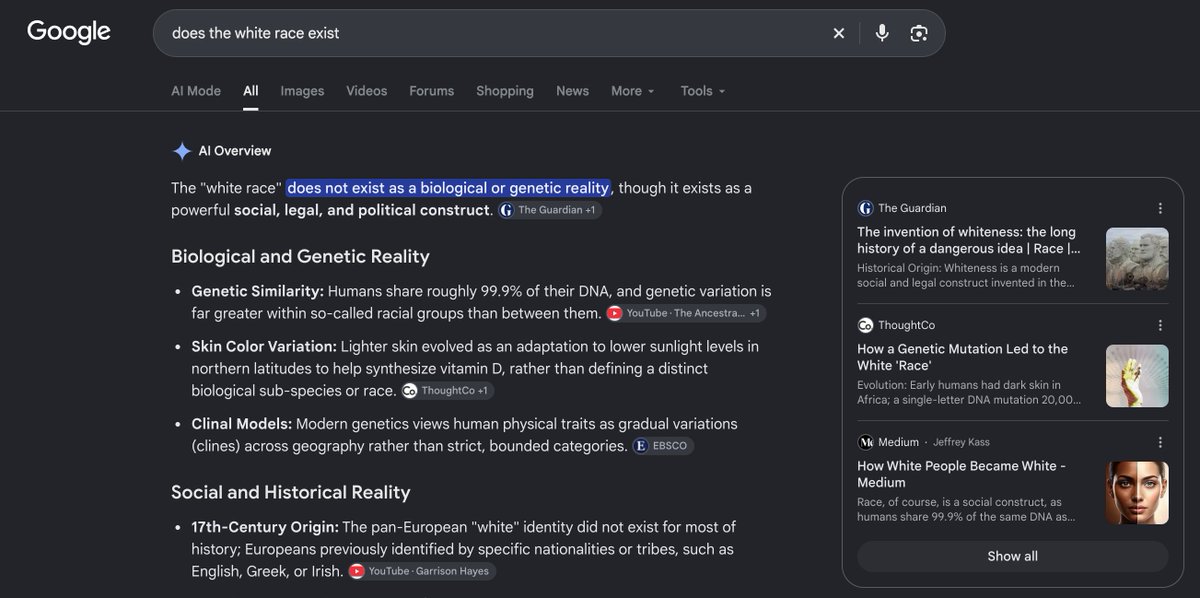
Task: Select the All results tab
Action: pos(251,91)
